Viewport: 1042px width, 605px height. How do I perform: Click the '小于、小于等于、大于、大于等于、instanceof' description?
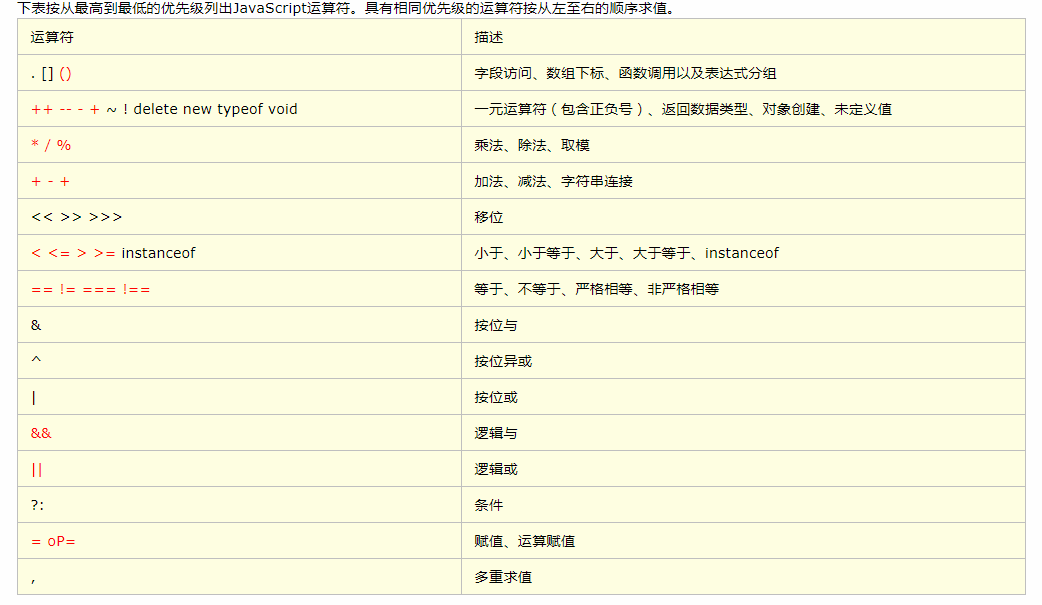click(x=743, y=253)
